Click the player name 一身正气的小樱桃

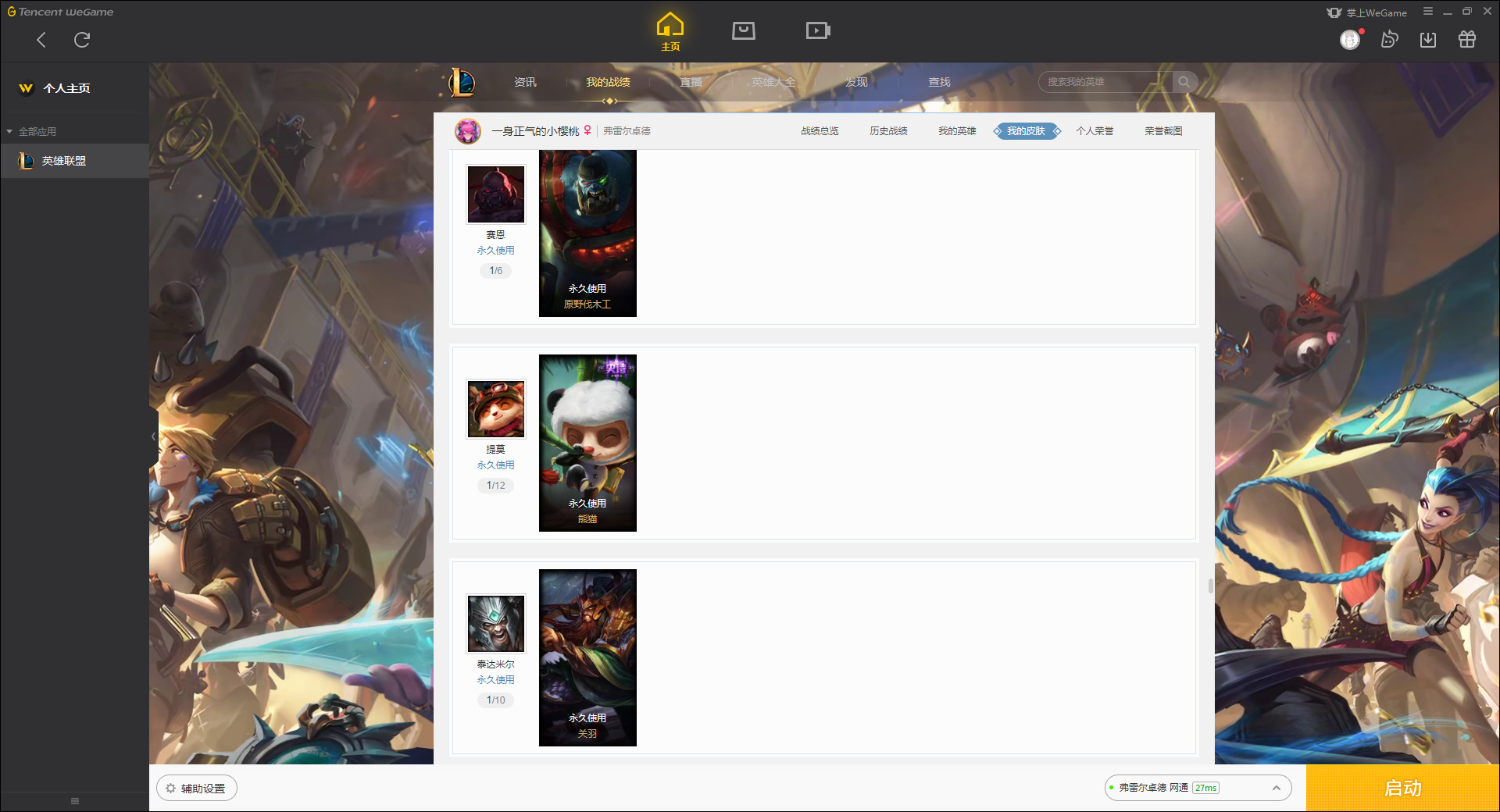(x=536, y=131)
